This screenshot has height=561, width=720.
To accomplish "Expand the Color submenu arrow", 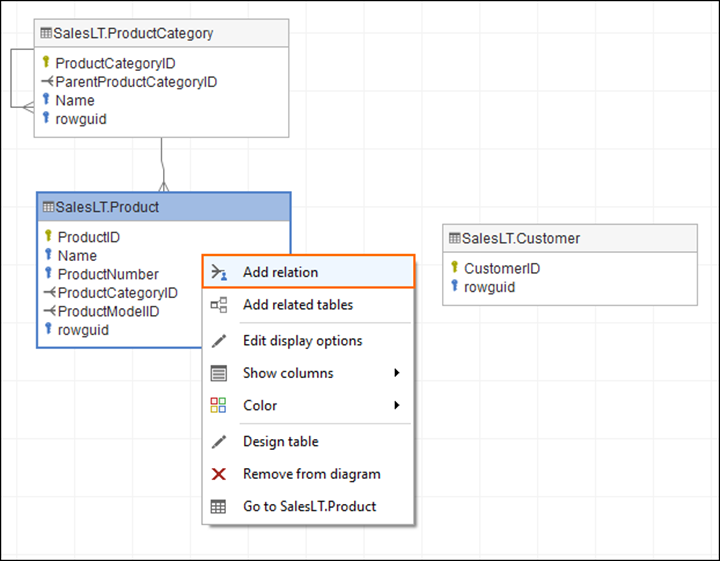I will click(x=397, y=405).
